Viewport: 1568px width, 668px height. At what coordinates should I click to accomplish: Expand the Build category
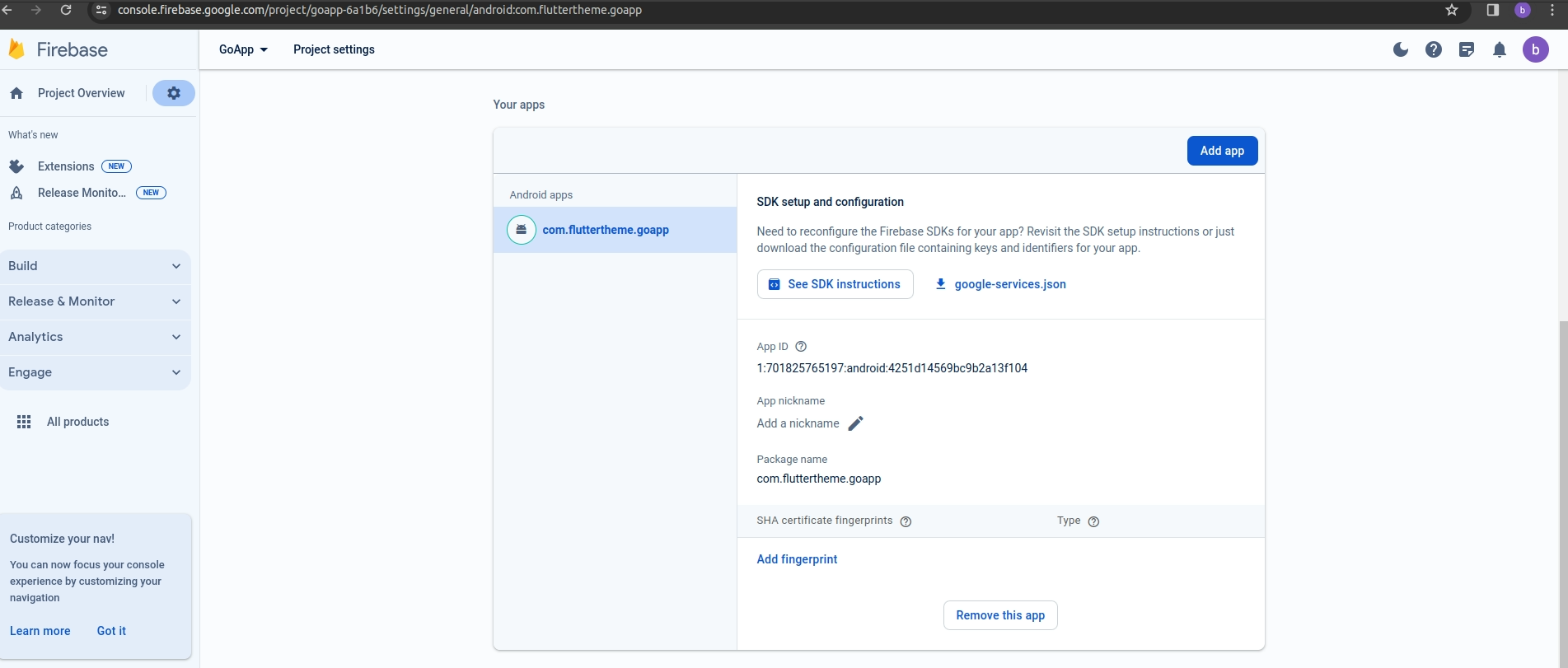pyautogui.click(x=95, y=266)
